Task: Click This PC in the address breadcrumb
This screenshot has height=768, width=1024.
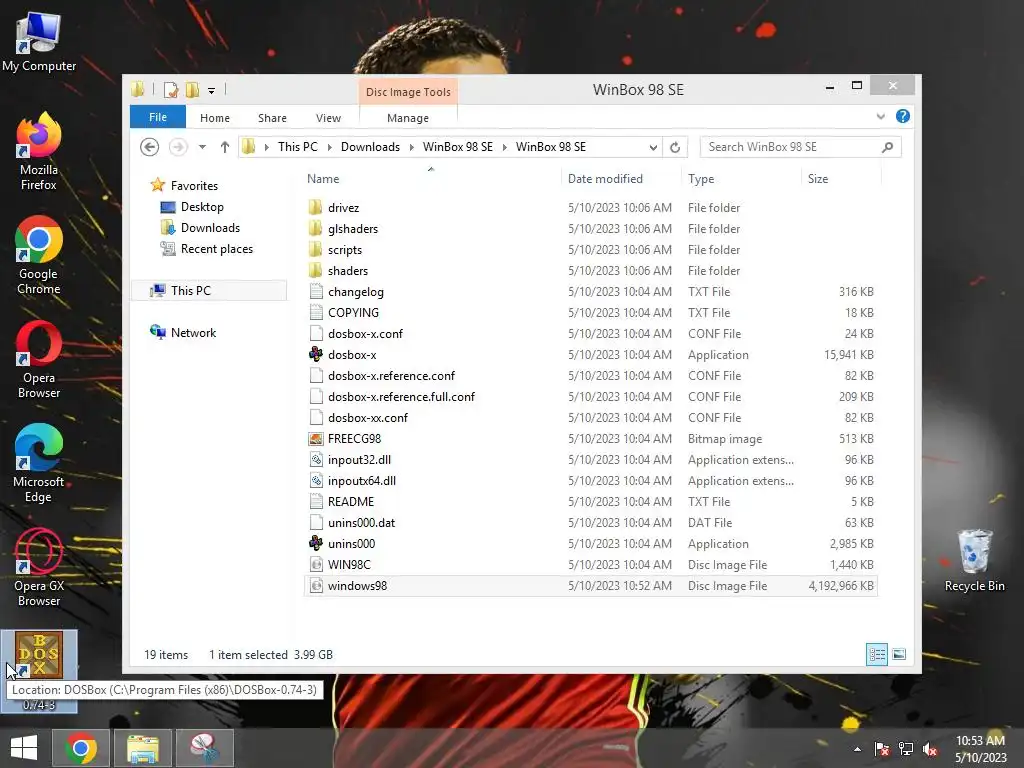Action: 297,147
